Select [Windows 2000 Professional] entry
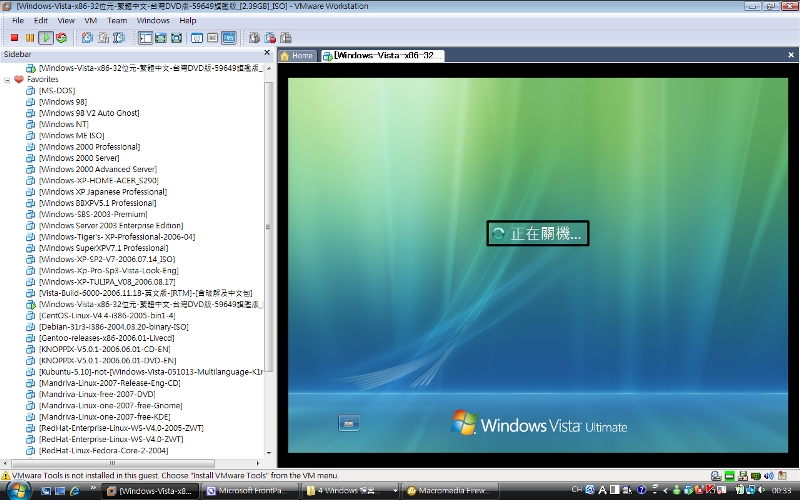This screenshot has height=500, width=800. click(90, 147)
